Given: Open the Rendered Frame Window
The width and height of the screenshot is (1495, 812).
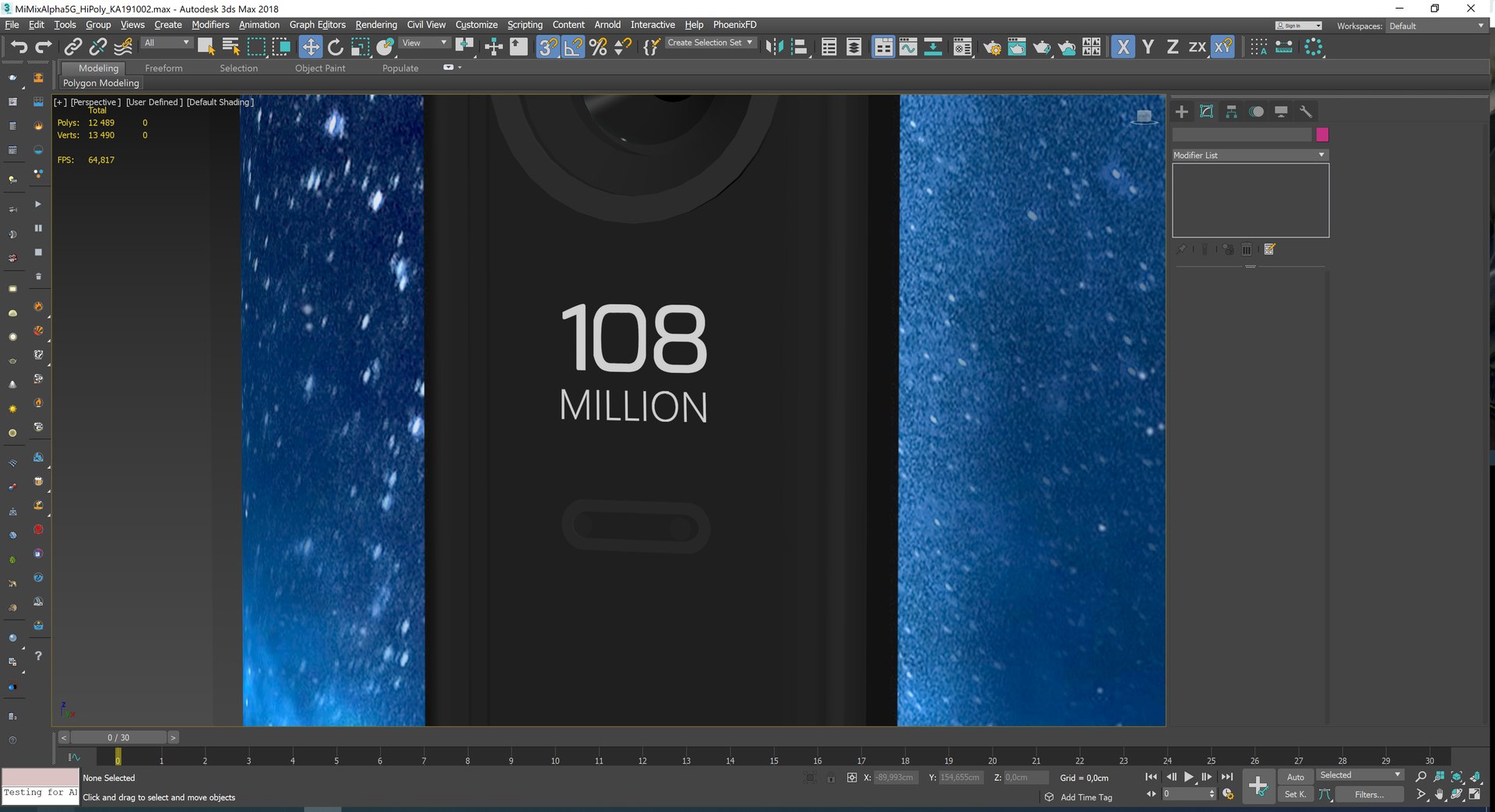Looking at the screenshot, I should tap(1017, 47).
